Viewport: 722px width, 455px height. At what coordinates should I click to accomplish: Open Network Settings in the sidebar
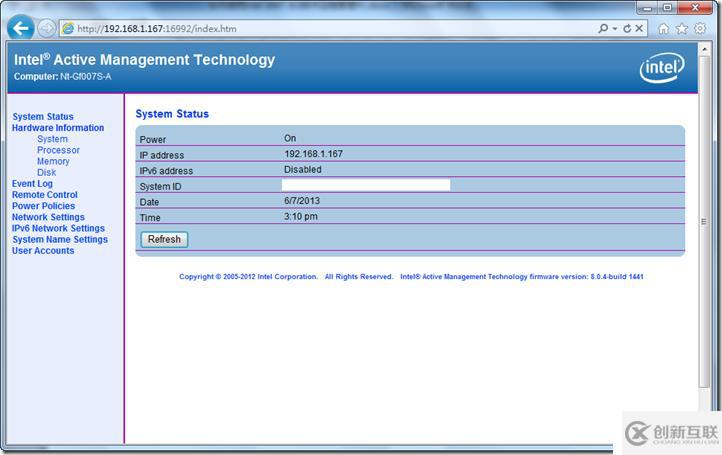48,217
